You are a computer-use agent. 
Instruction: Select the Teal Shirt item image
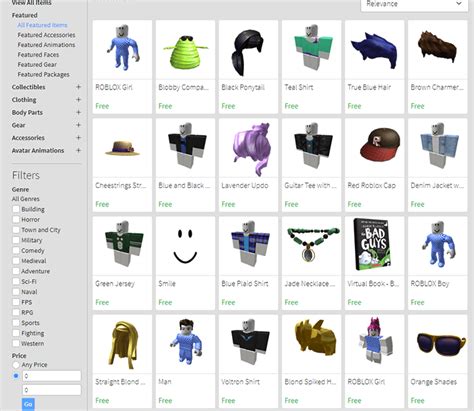pos(311,50)
